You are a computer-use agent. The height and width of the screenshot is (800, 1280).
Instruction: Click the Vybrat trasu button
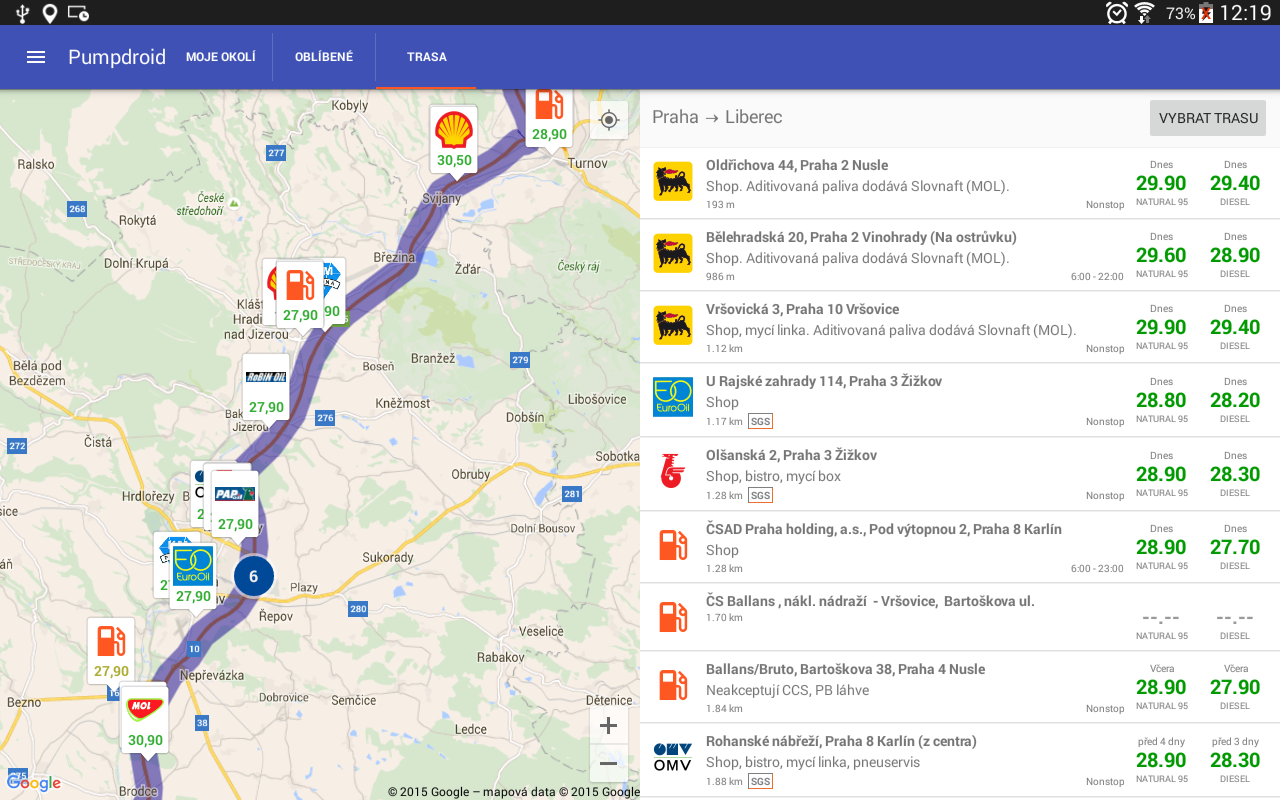[x=1208, y=118]
